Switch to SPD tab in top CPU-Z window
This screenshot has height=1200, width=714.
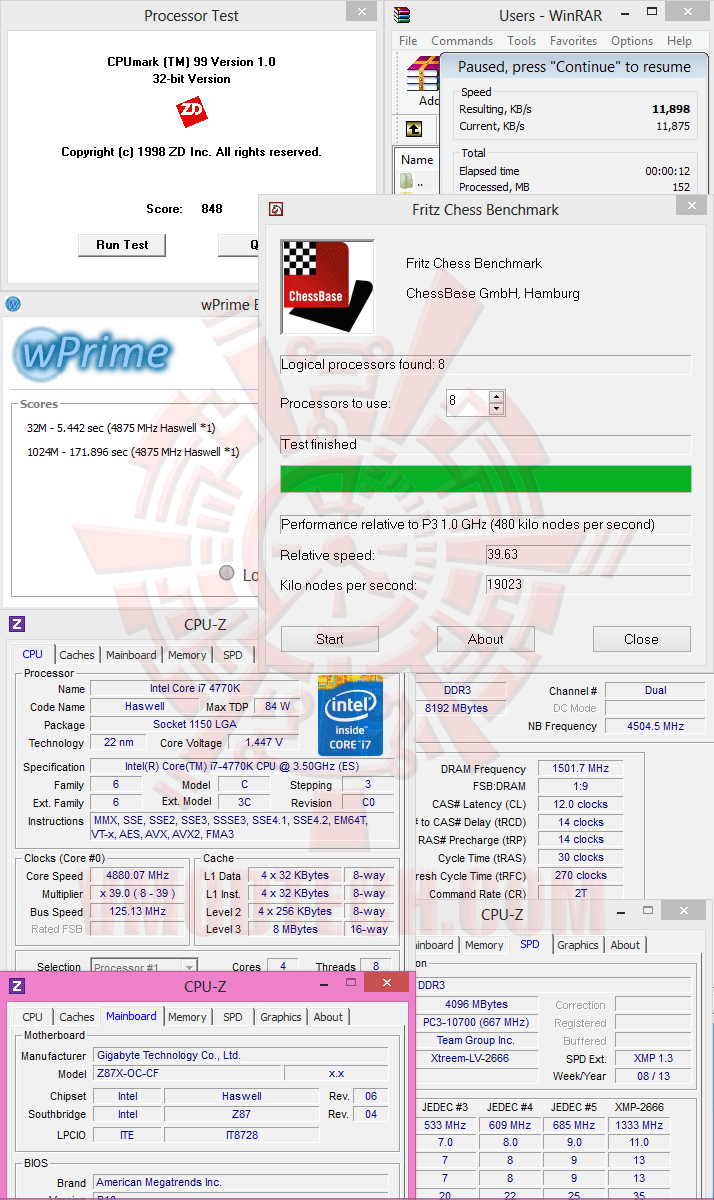tap(232, 655)
